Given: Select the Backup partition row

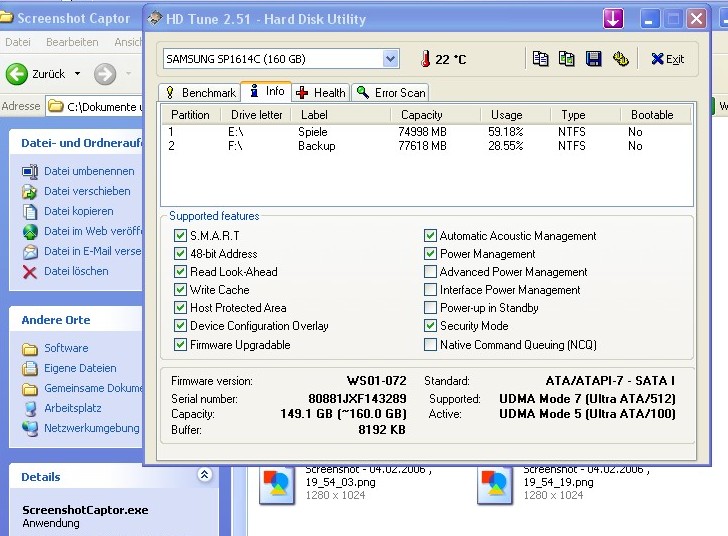Looking at the screenshot, I should (426, 146).
